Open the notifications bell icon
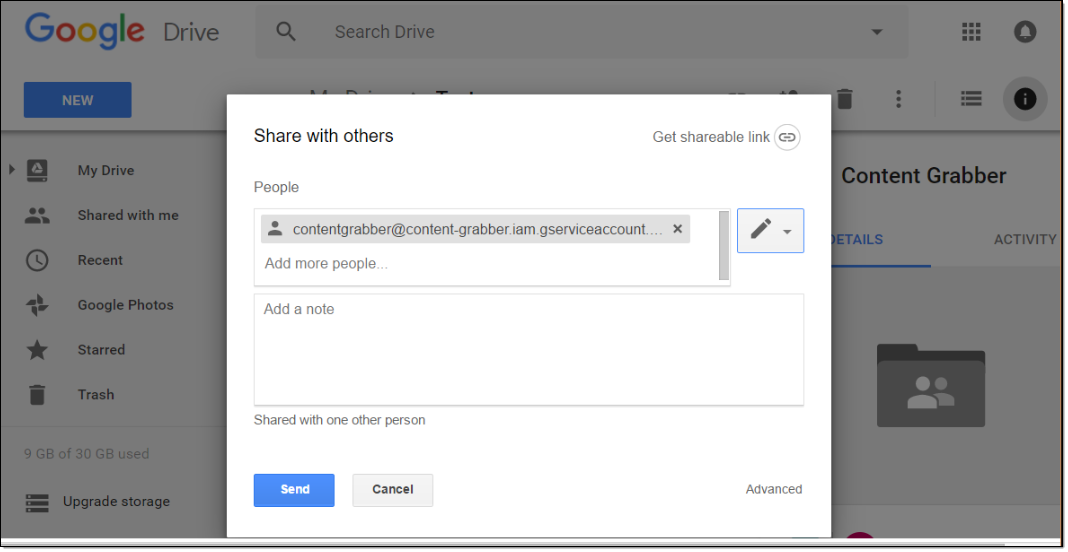The height and width of the screenshot is (552, 1068). [1025, 32]
